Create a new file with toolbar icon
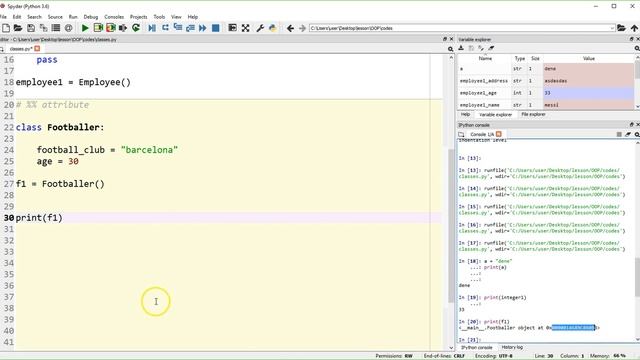Image resolution: width=640 pixels, height=360 pixels. [6, 28]
